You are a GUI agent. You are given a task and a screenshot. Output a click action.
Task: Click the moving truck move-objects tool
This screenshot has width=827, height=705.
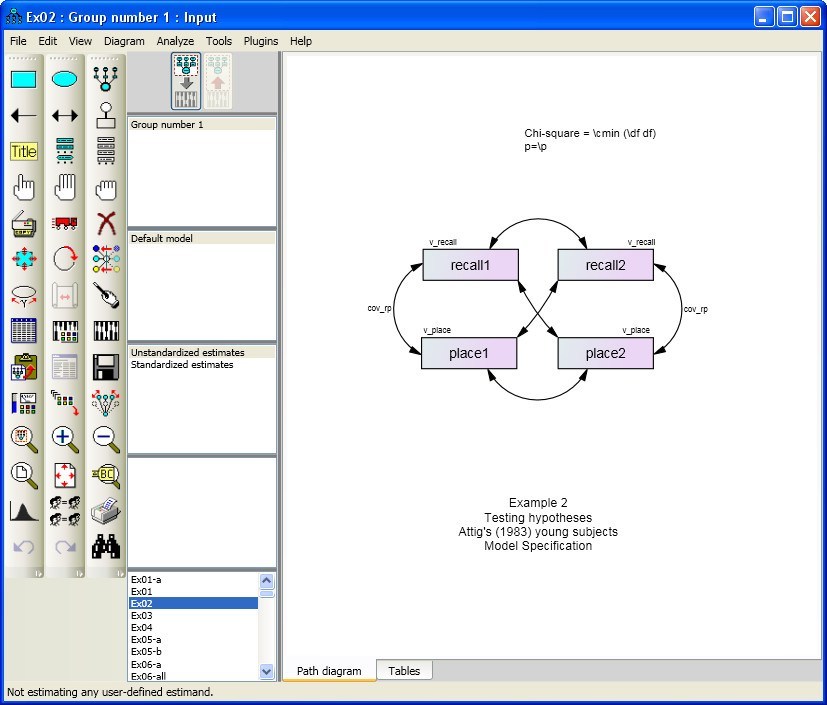65,223
